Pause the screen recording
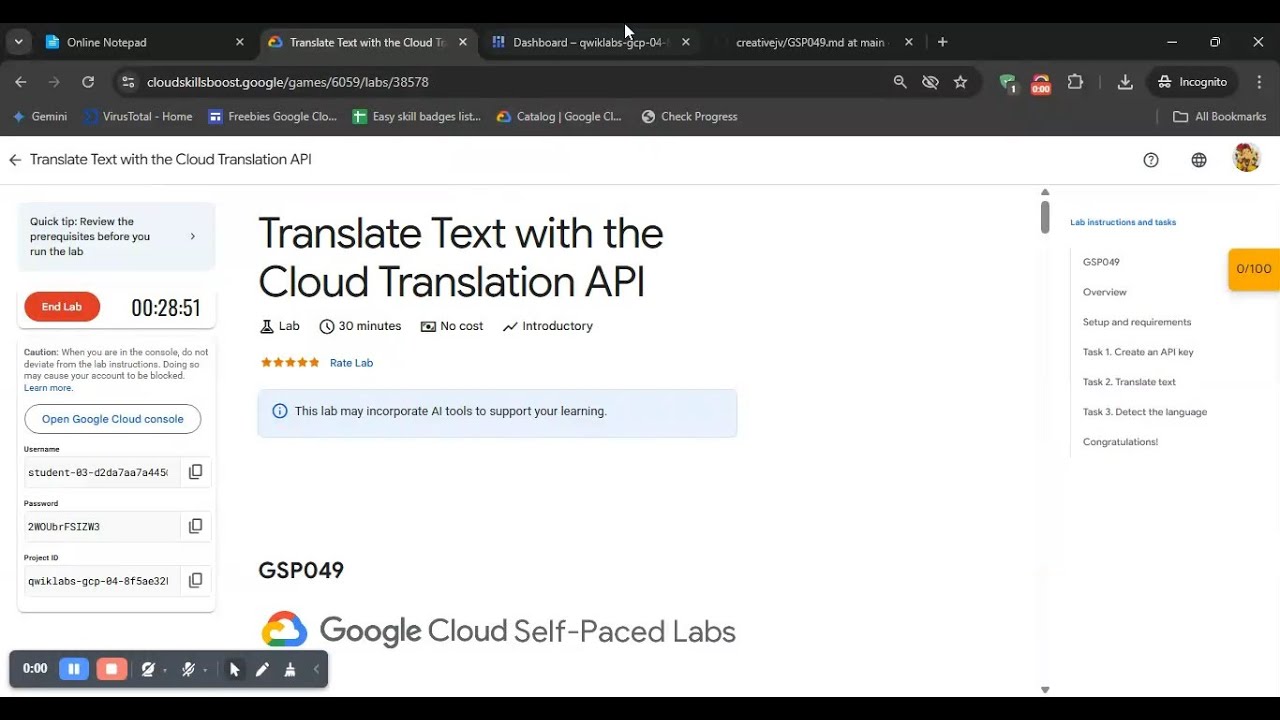The height and width of the screenshot is (720, 1280). click(74, 669)
